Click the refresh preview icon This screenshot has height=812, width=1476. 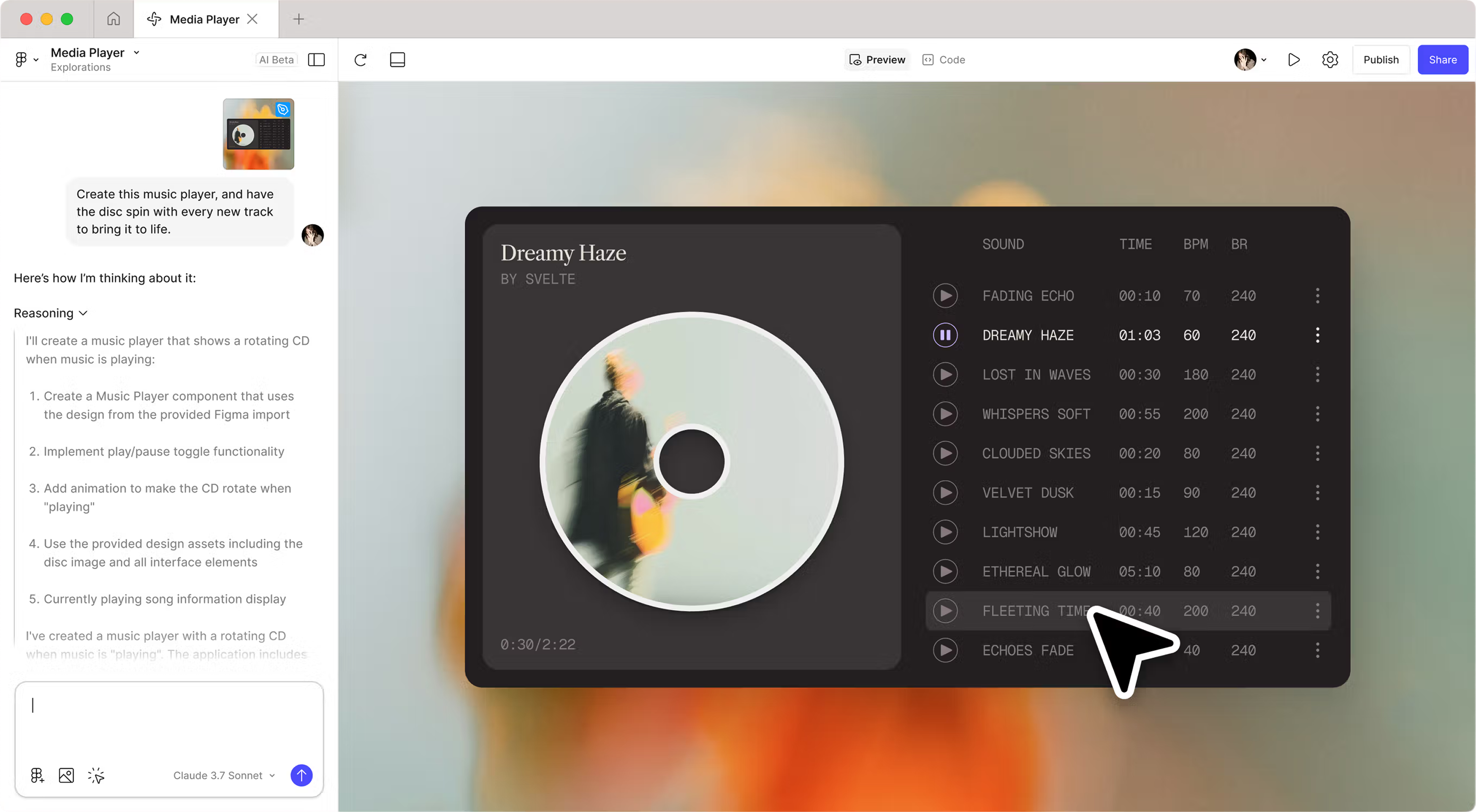360,60
